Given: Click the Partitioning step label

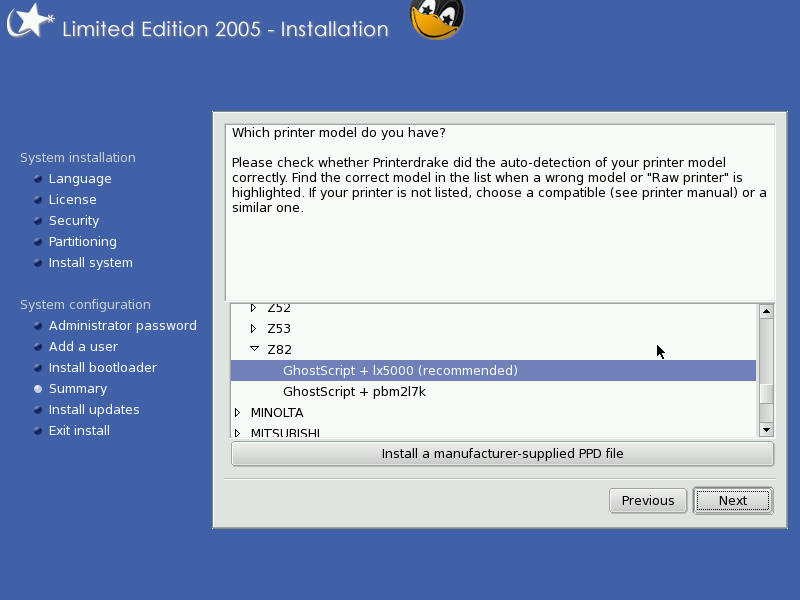Looking at the screenshot, I should [x=83, y=241].
